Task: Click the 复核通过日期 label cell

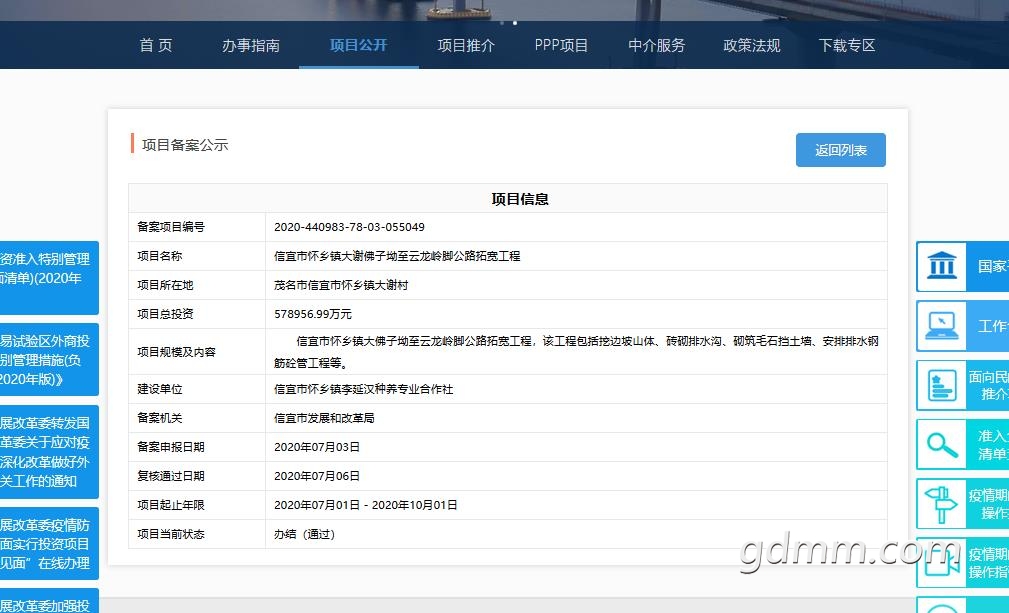Action: 197,476
